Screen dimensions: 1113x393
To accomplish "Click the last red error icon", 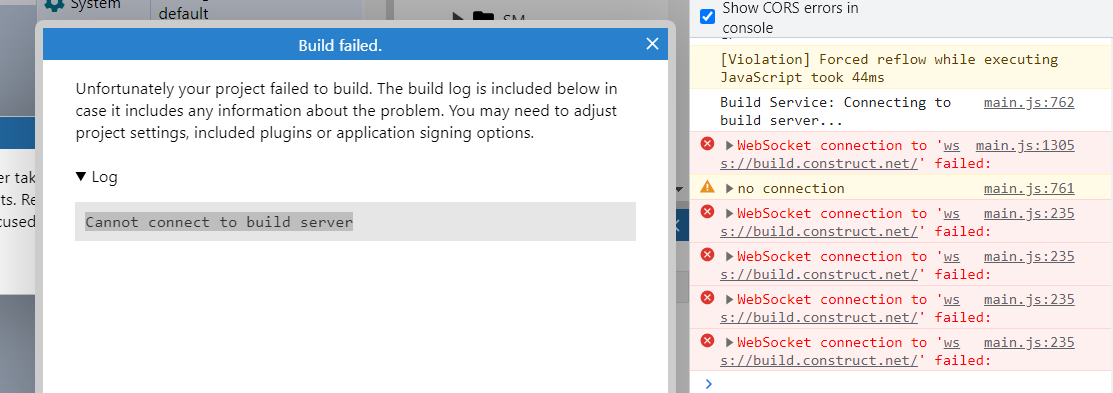I will coord(707,341).
